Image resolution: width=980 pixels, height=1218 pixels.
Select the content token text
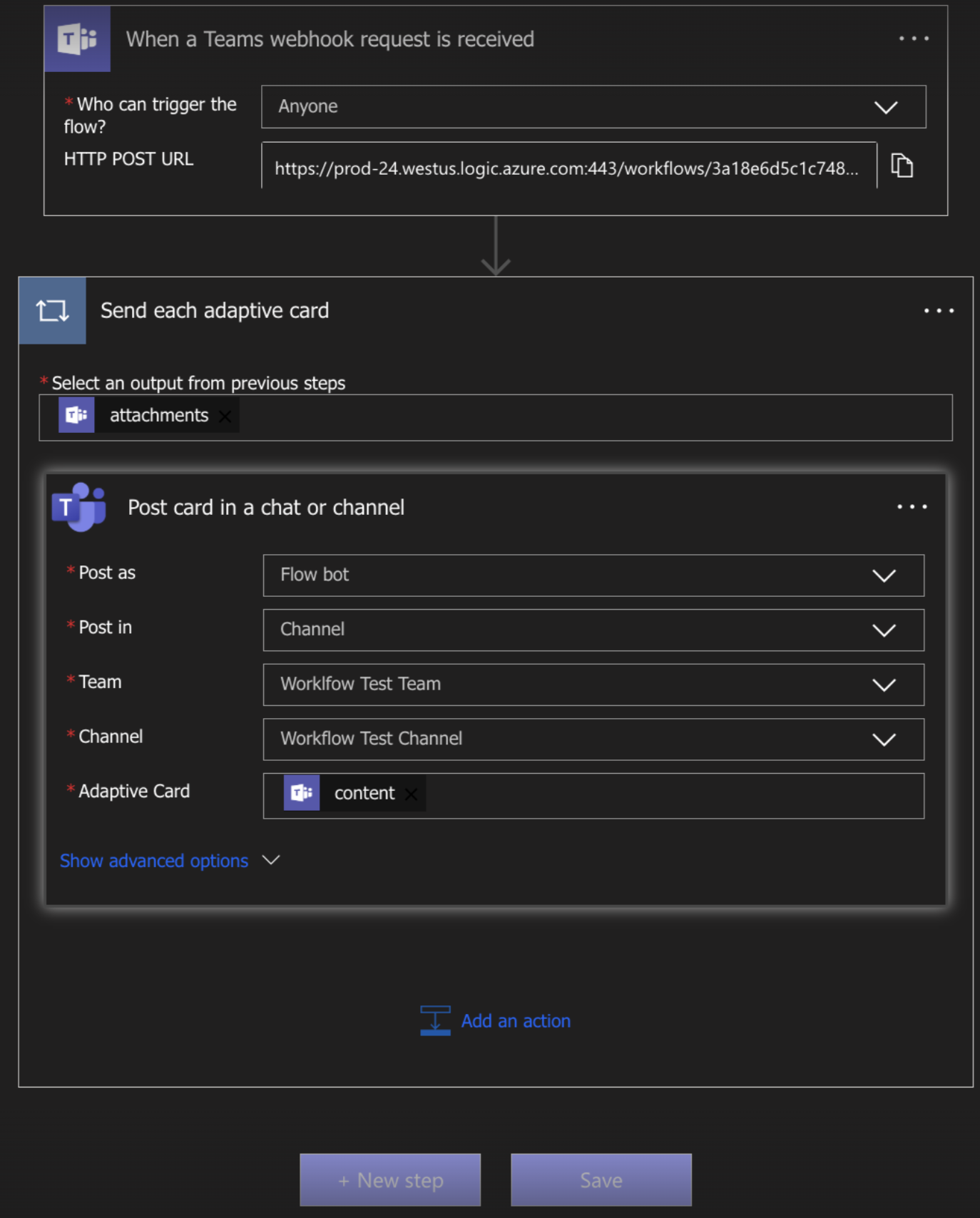[364, 793]
